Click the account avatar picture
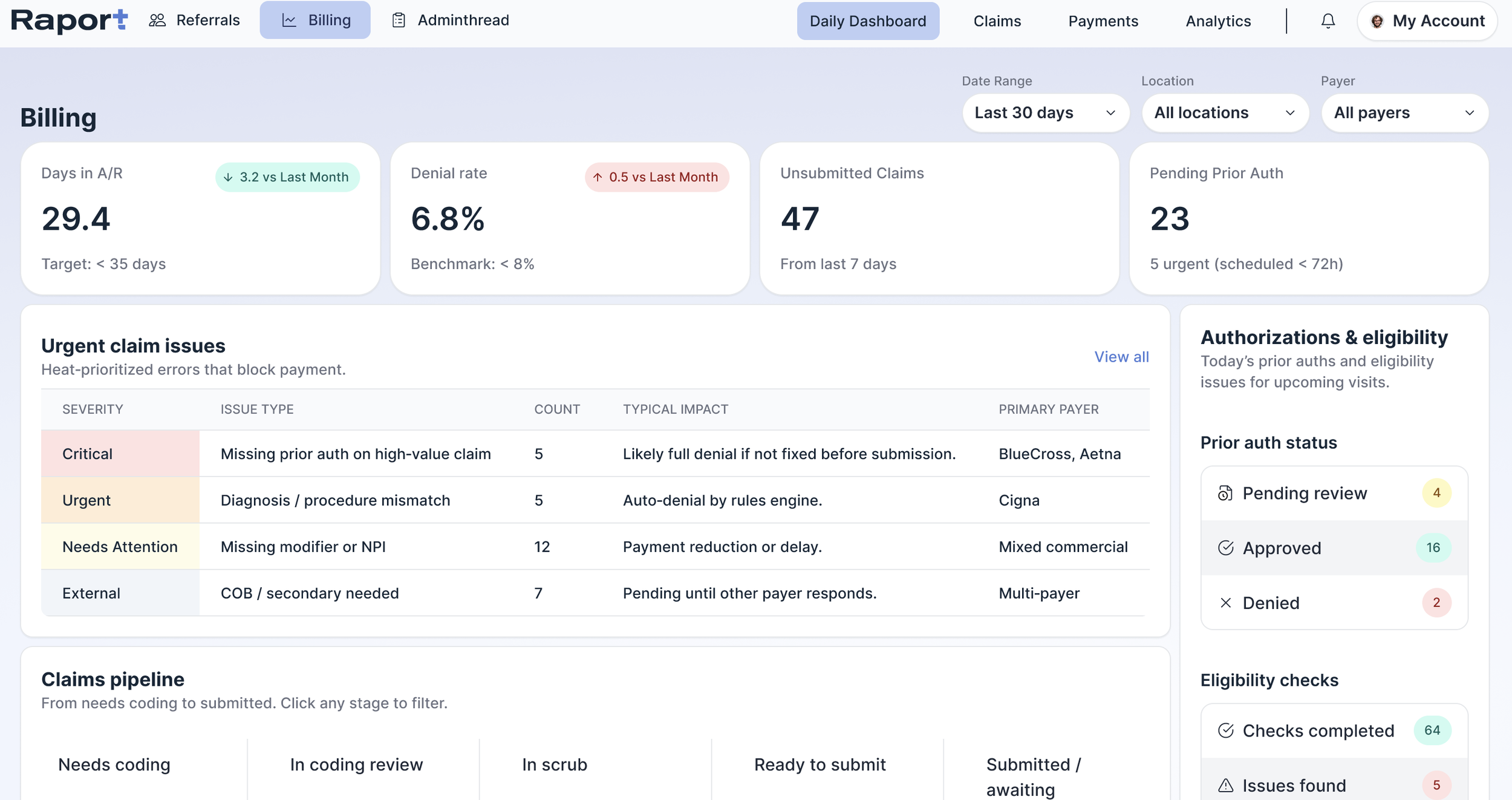Screen dimensions: 1512x800 (1377, 21)
